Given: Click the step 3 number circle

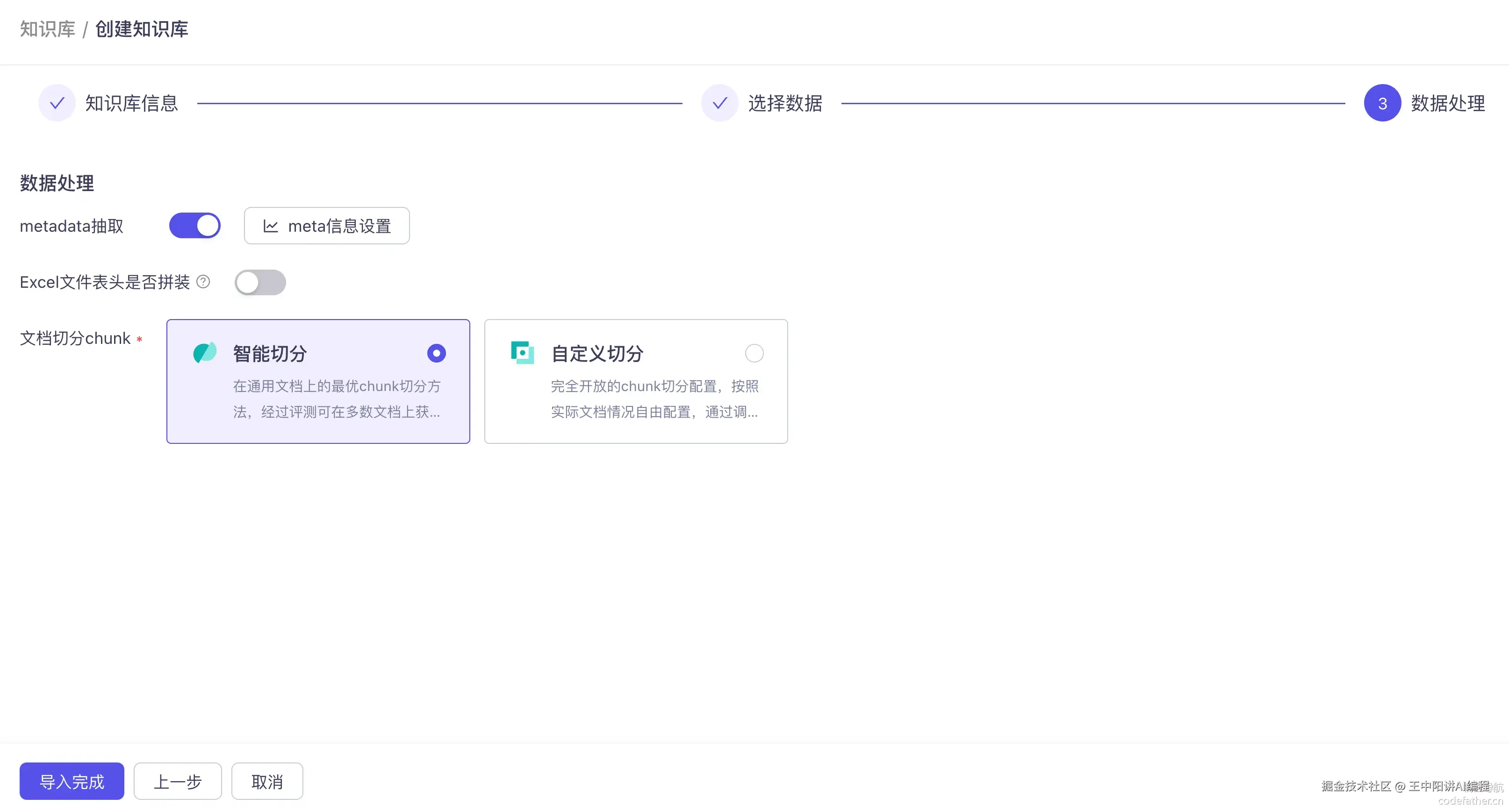Looking at the screenshot, I should 1382,103.
